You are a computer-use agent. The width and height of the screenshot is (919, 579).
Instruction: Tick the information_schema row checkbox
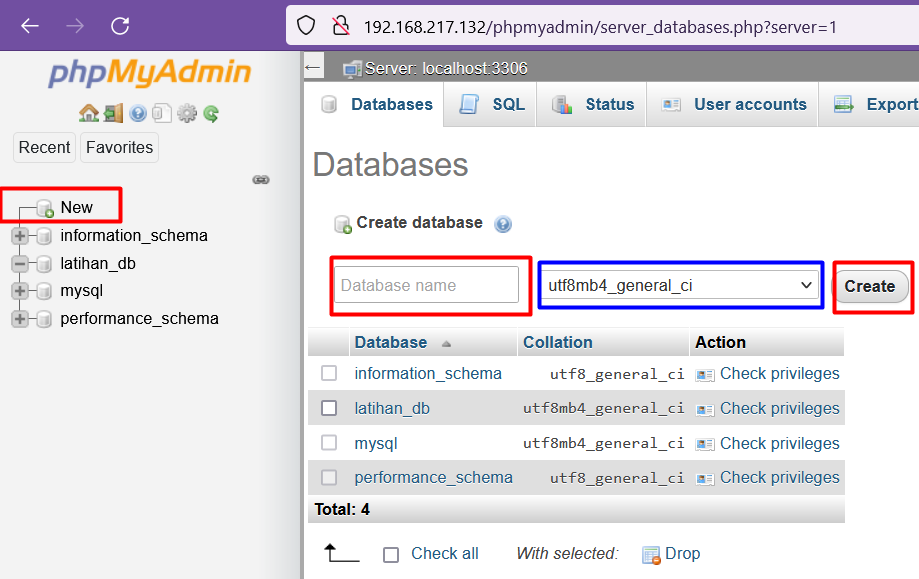[x=329, y=373]
